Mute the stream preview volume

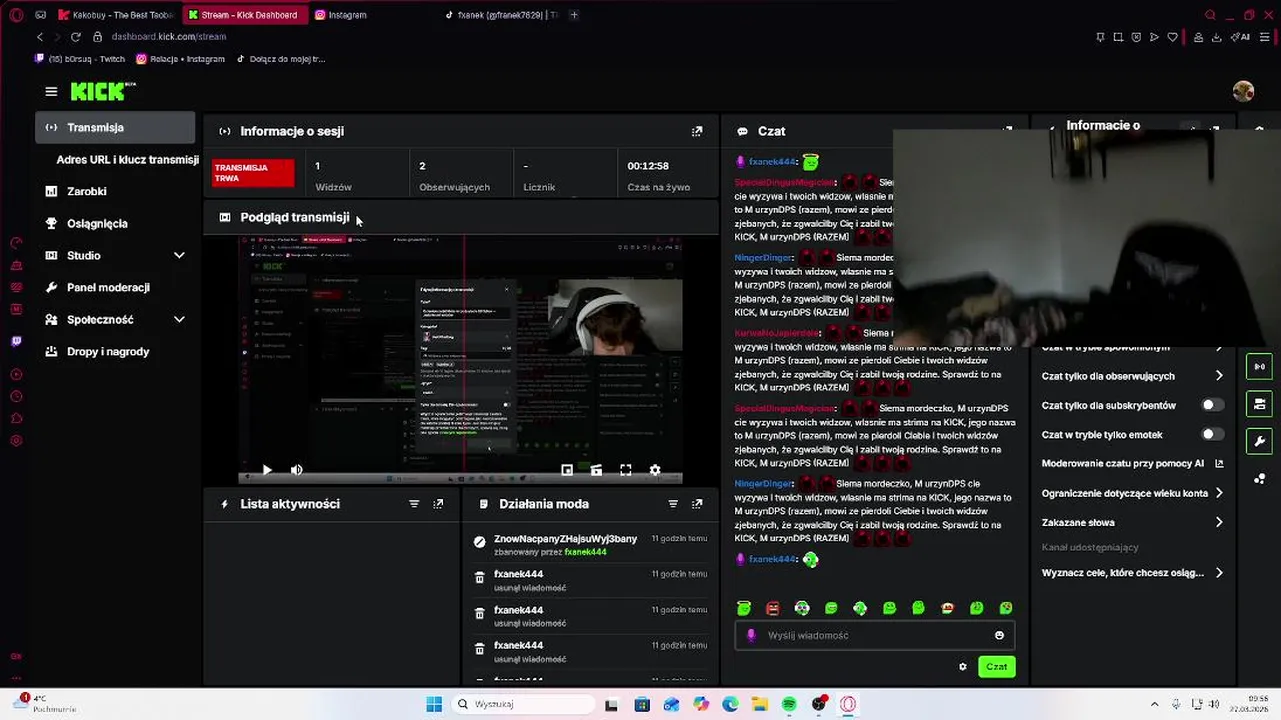click(296, 470)
